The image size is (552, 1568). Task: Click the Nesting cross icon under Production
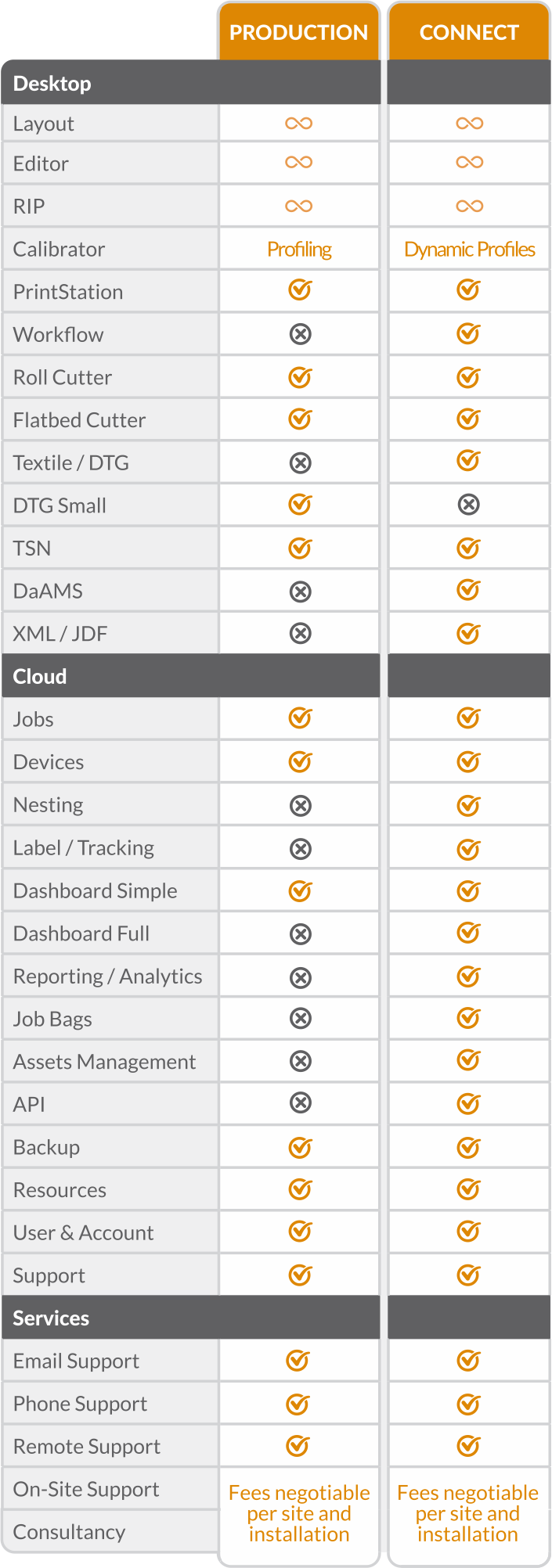tap(300, 806)
